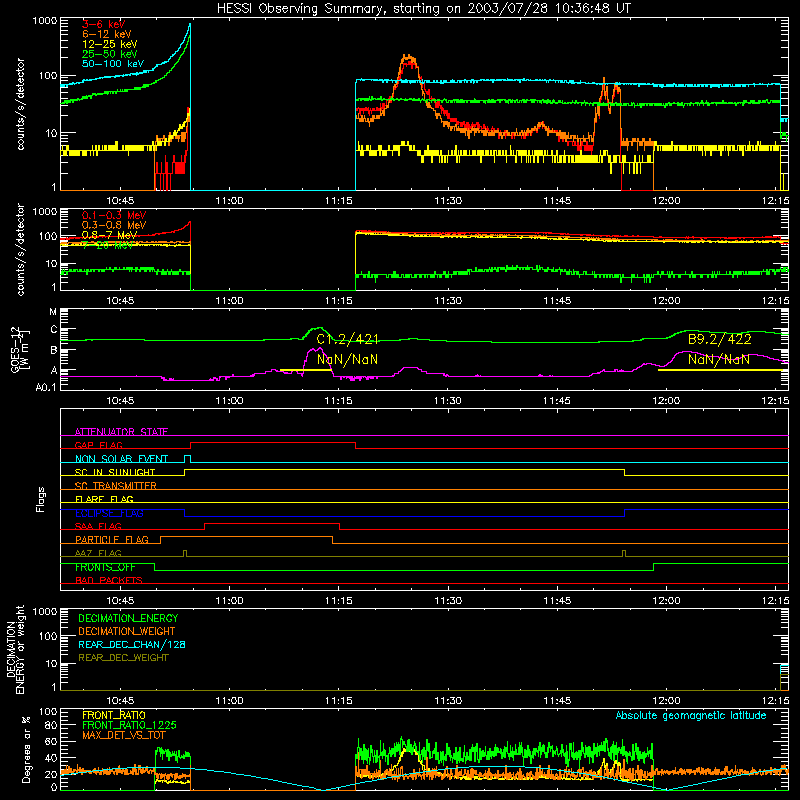
Task: Select the 6-12 keV legend entry
Action: click(107, 34)
